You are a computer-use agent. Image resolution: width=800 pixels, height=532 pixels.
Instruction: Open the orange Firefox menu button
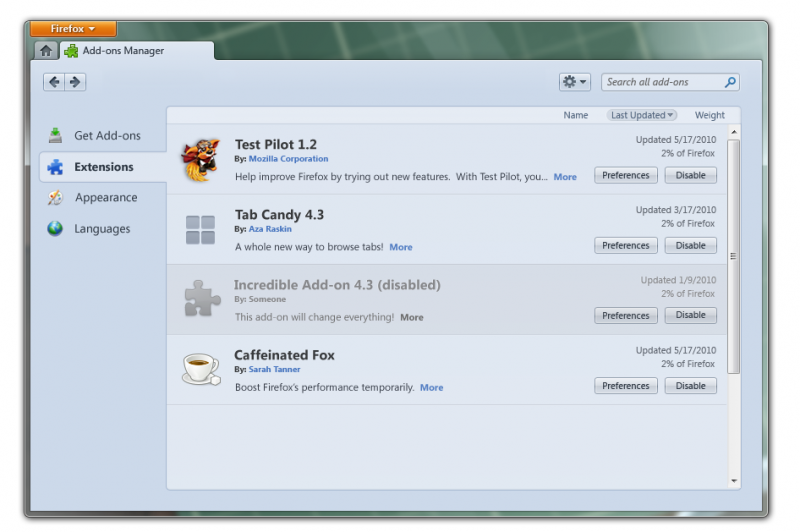[x=73, y=29]
